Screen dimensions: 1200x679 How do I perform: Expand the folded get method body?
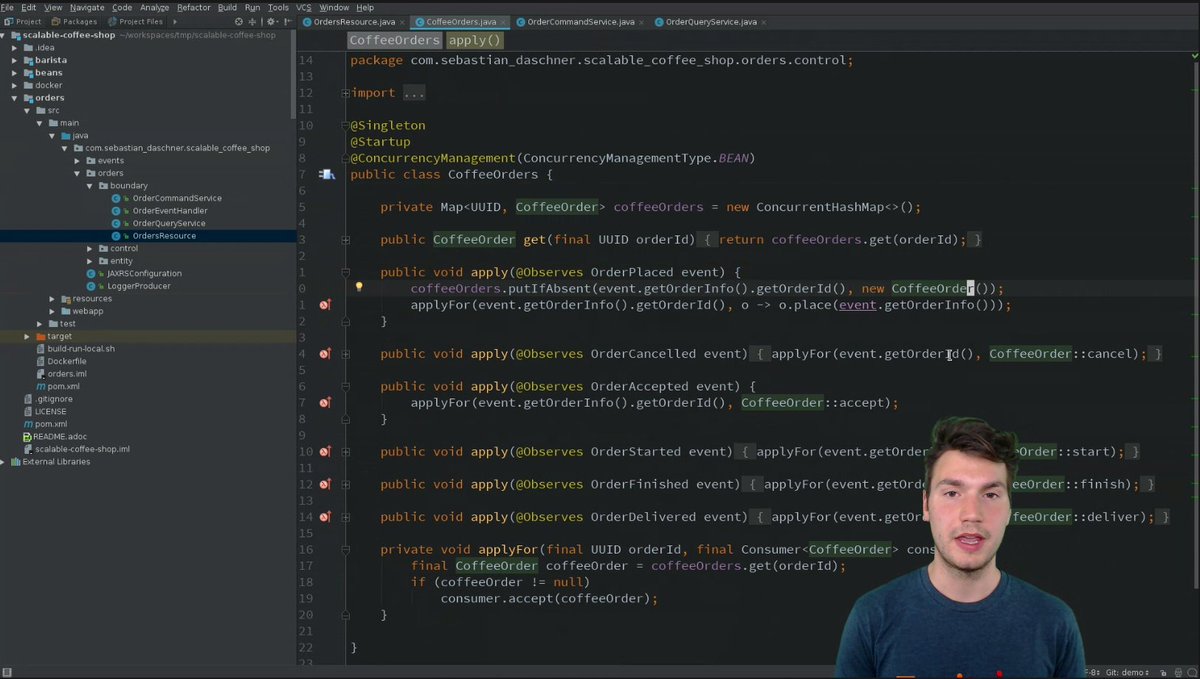[345, 240]
